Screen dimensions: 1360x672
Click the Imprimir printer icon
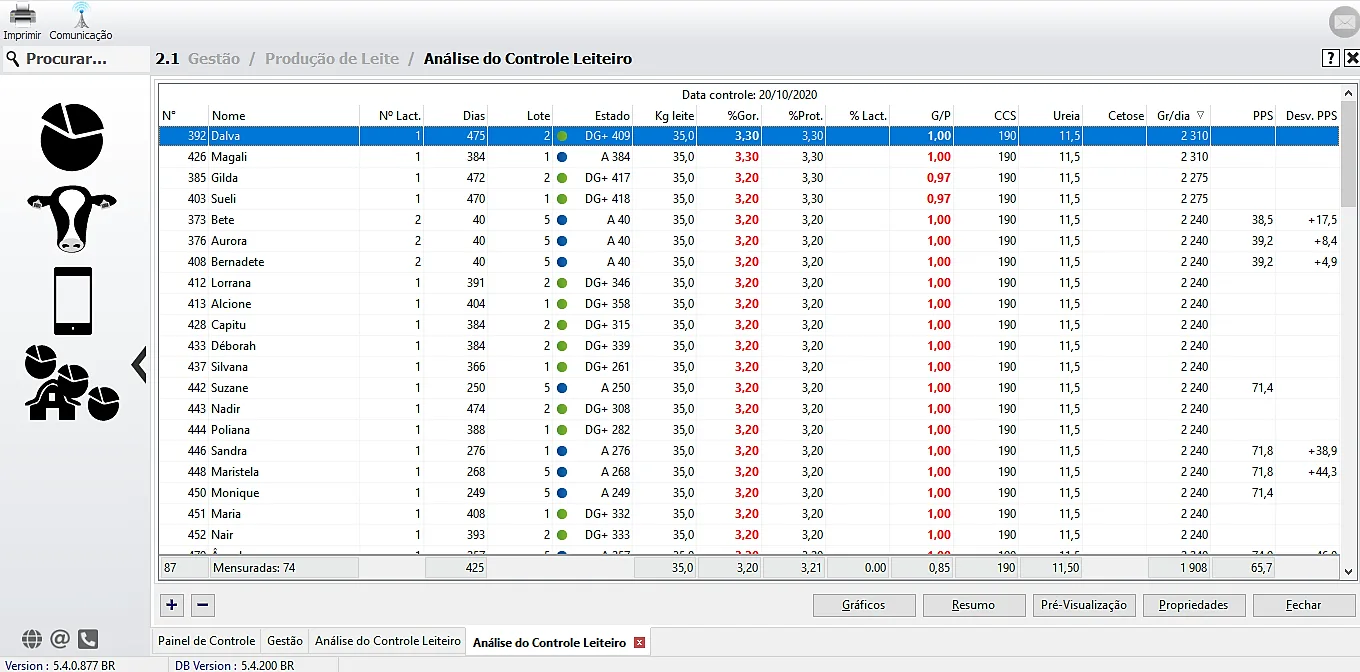pyautogui.click(x=22, y=16)
